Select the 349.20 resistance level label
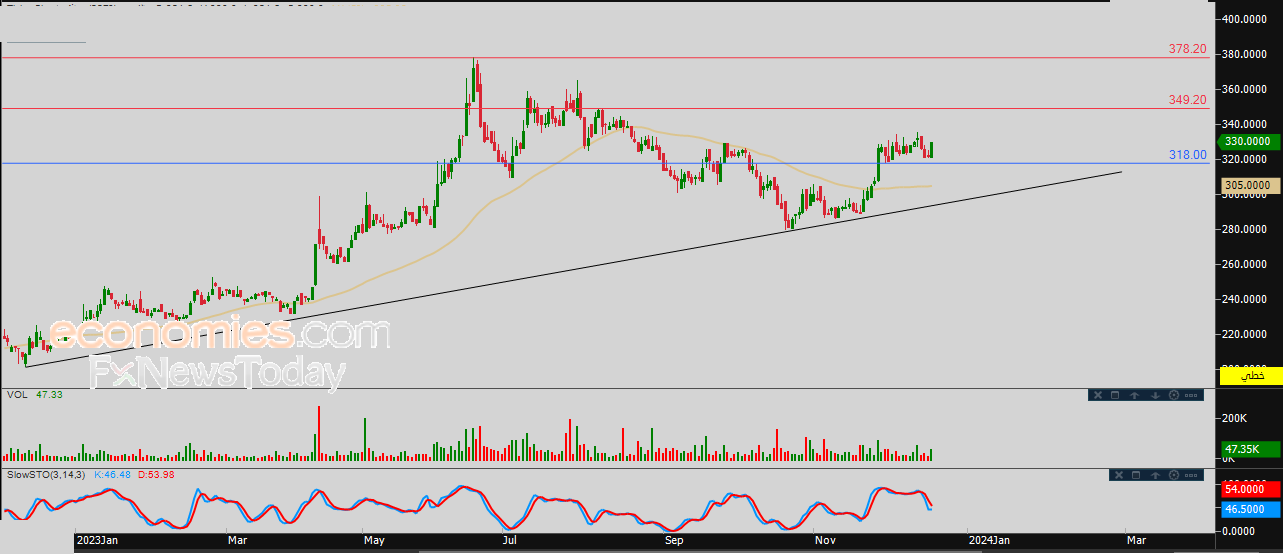The height and width of the screenshot is (554, 1283). click(x=1188, y=100)
